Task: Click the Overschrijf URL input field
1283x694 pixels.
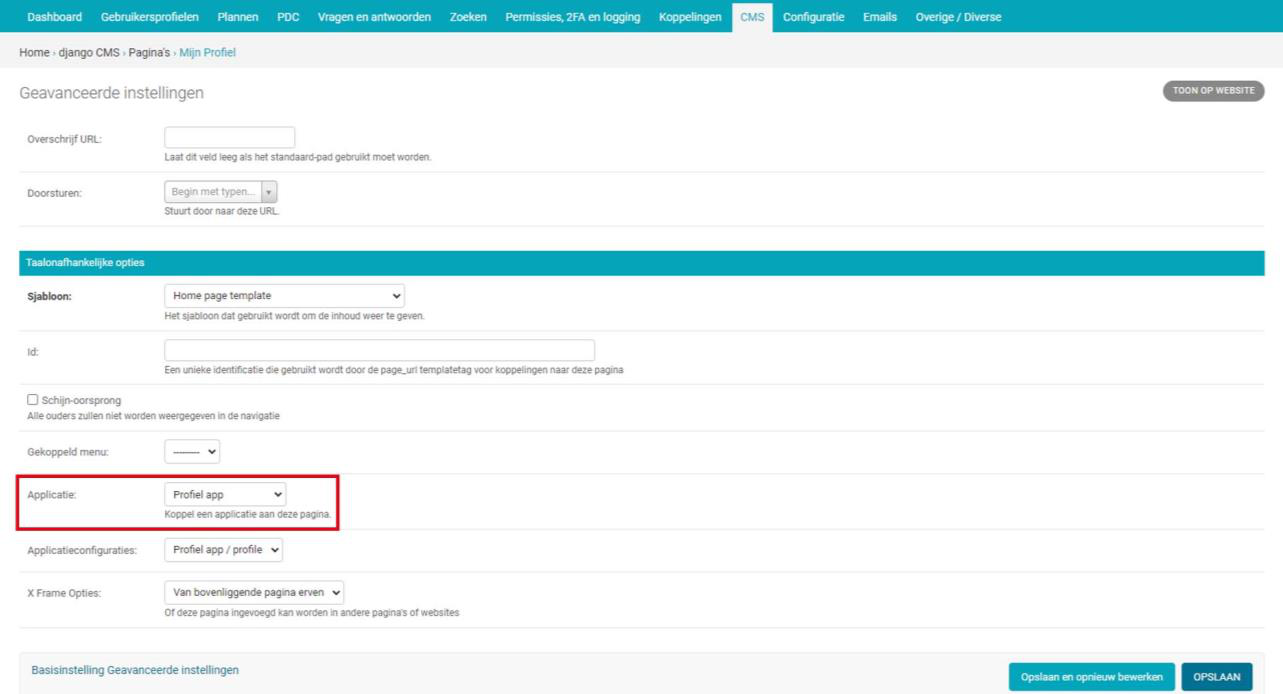Action: pyautogui.click(x=229, y=138)
